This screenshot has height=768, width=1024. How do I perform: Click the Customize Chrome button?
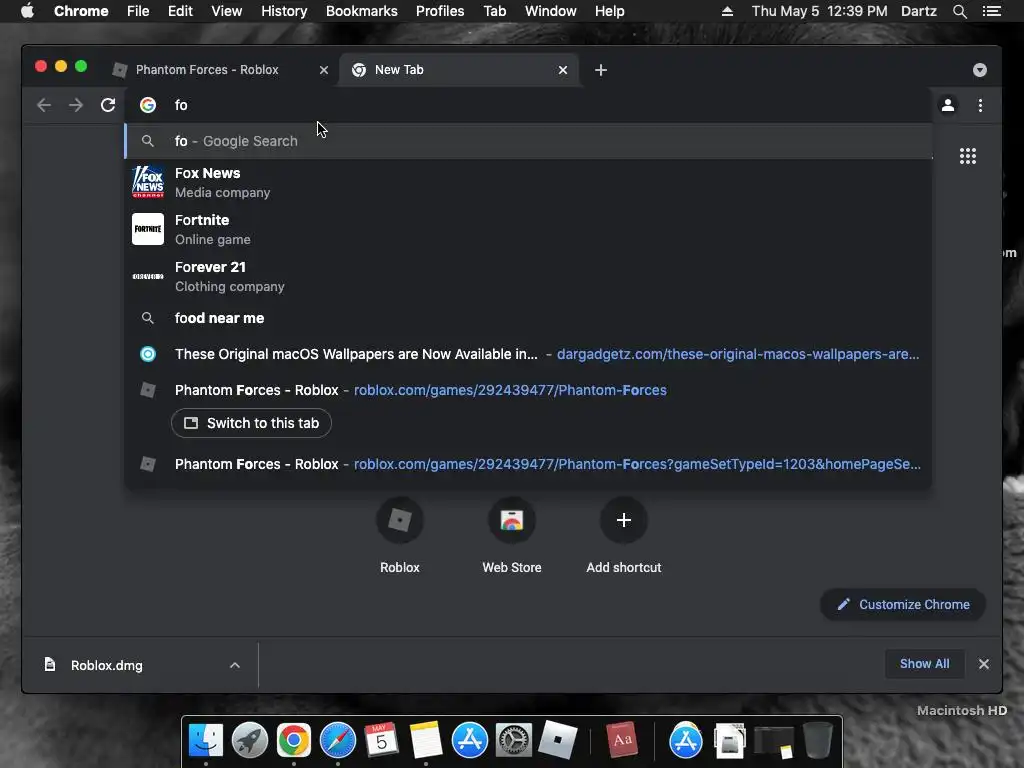903,605
